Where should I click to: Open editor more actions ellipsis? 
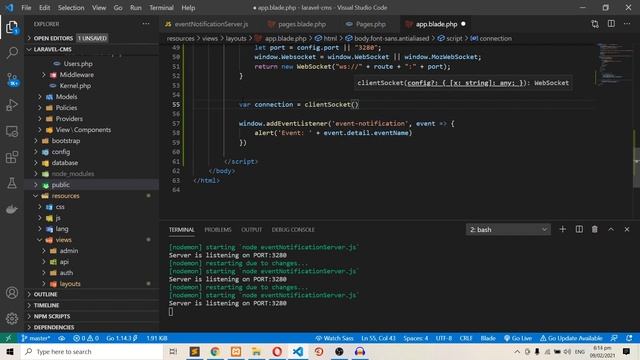click(627, 24)
